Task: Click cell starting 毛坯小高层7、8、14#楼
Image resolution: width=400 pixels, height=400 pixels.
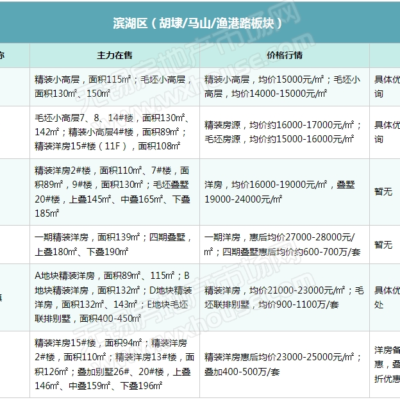Action: 114,132
